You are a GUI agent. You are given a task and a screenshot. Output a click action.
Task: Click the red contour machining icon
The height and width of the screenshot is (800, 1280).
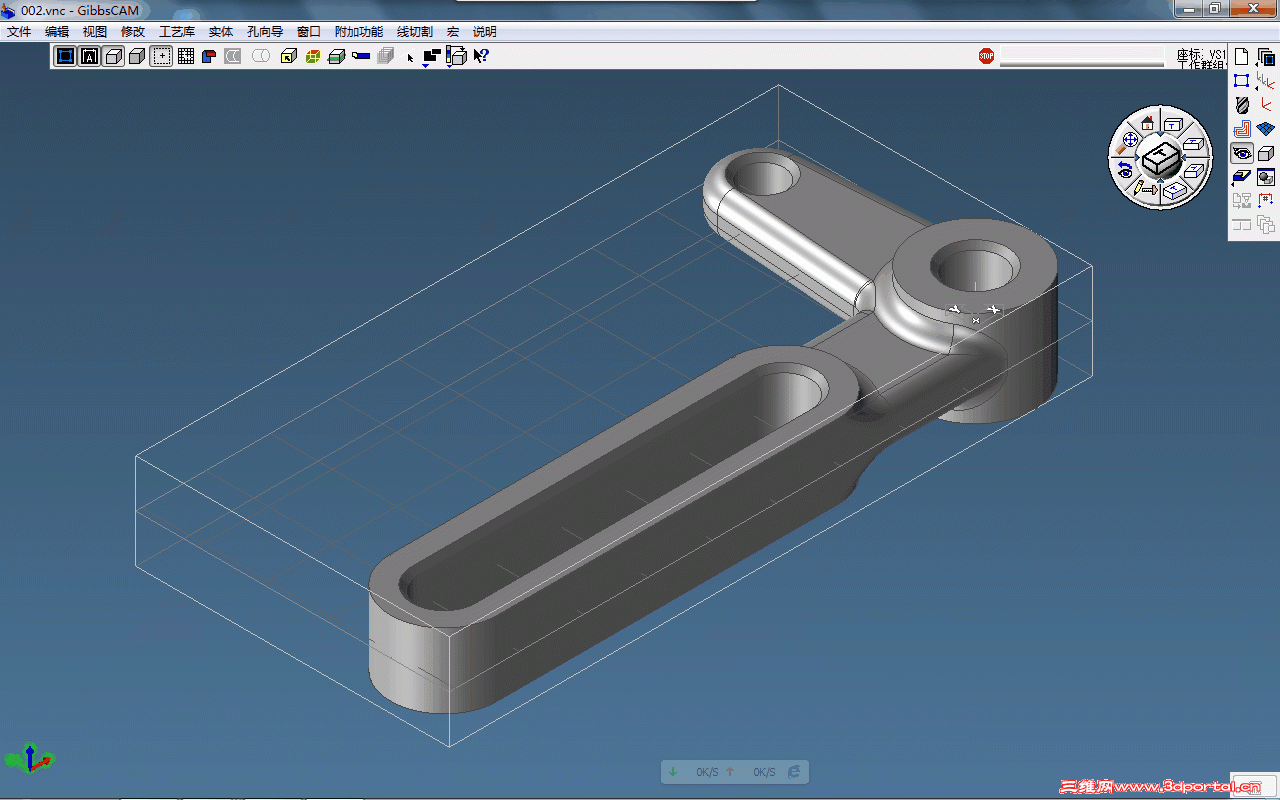click(1242, 129)
